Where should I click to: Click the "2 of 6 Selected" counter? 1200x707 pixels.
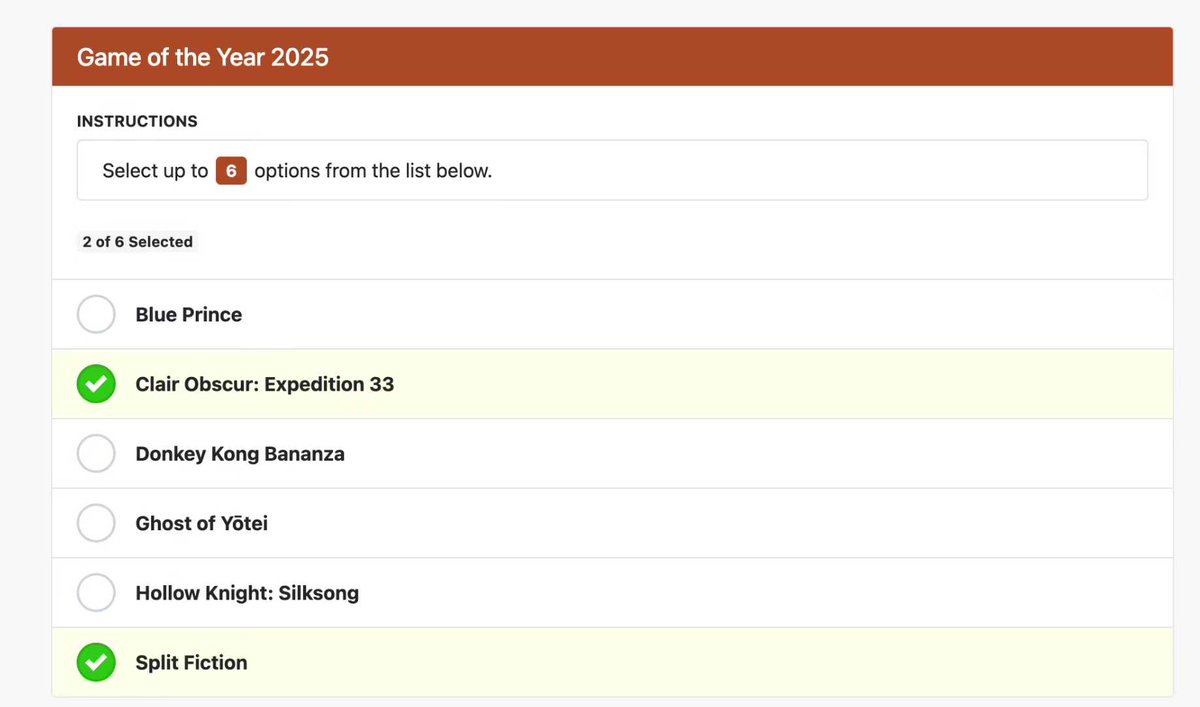(x=138, y=242)
